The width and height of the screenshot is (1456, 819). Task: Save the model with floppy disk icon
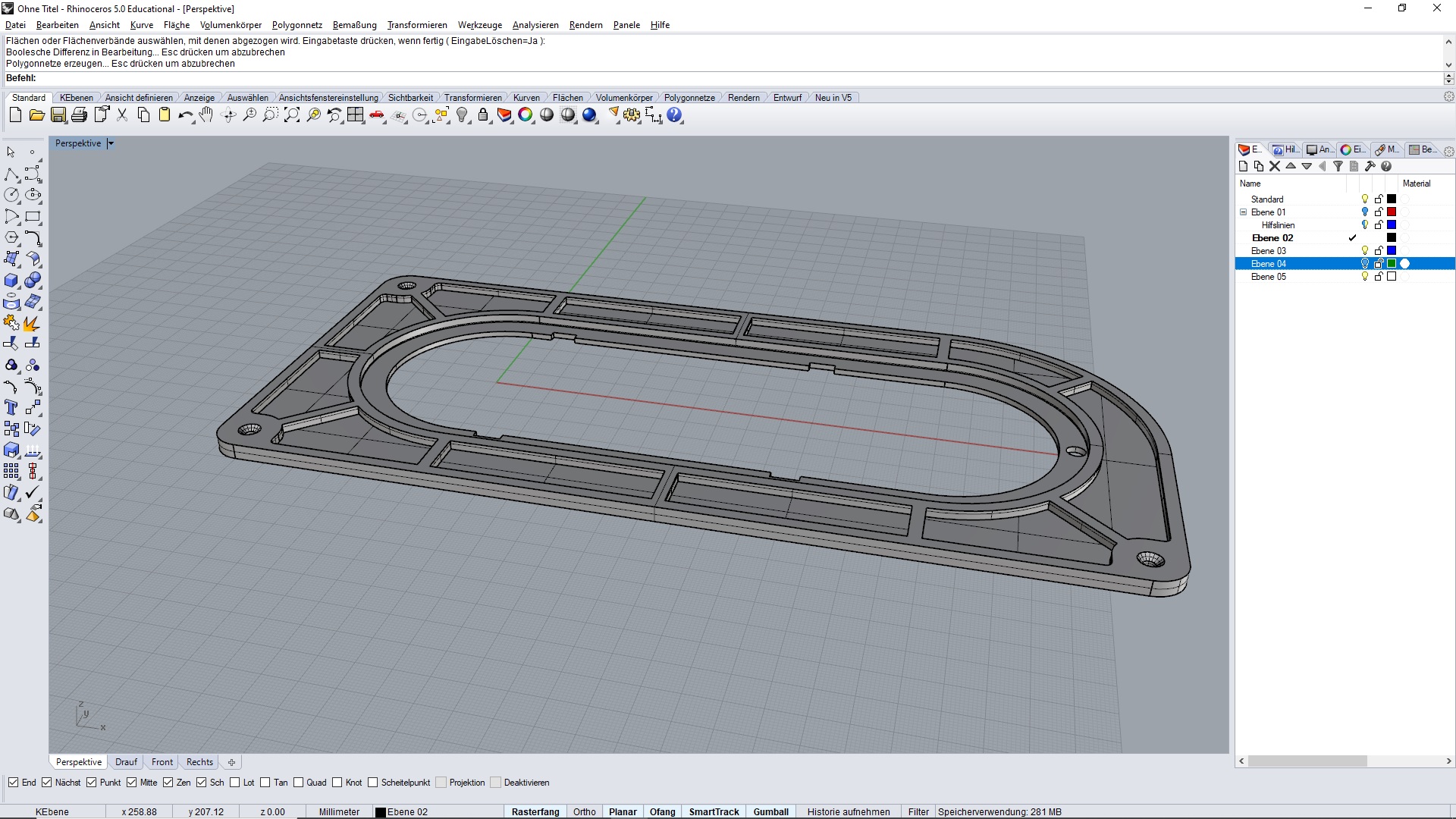coord(58,115)
